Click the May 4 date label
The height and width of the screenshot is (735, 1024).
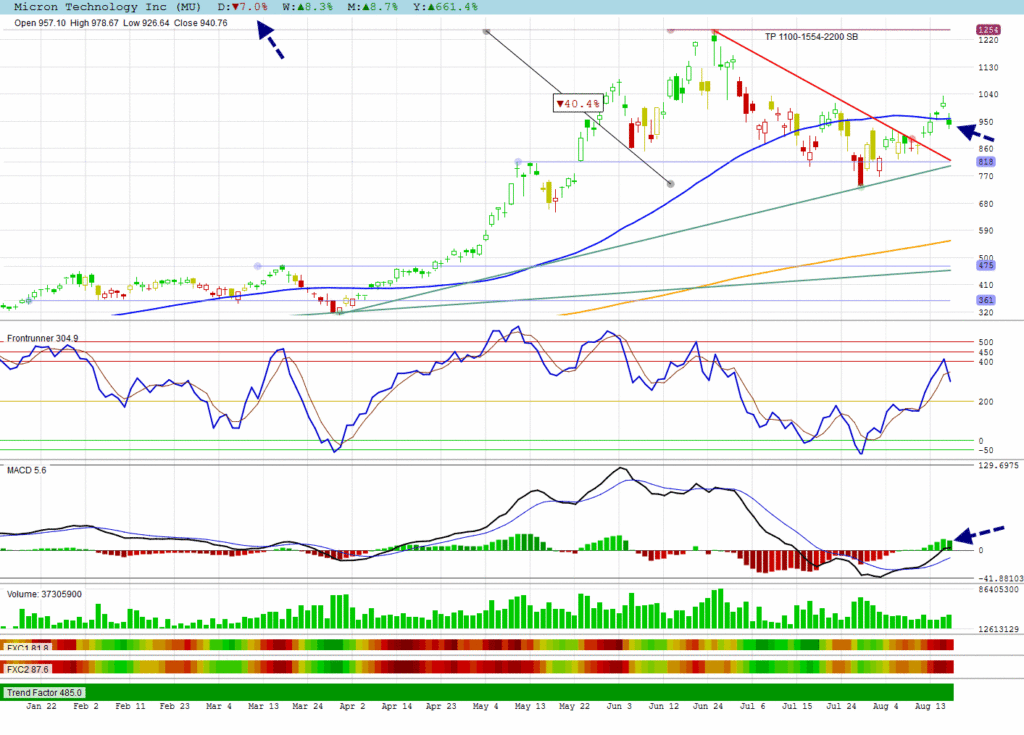point(485,706)
